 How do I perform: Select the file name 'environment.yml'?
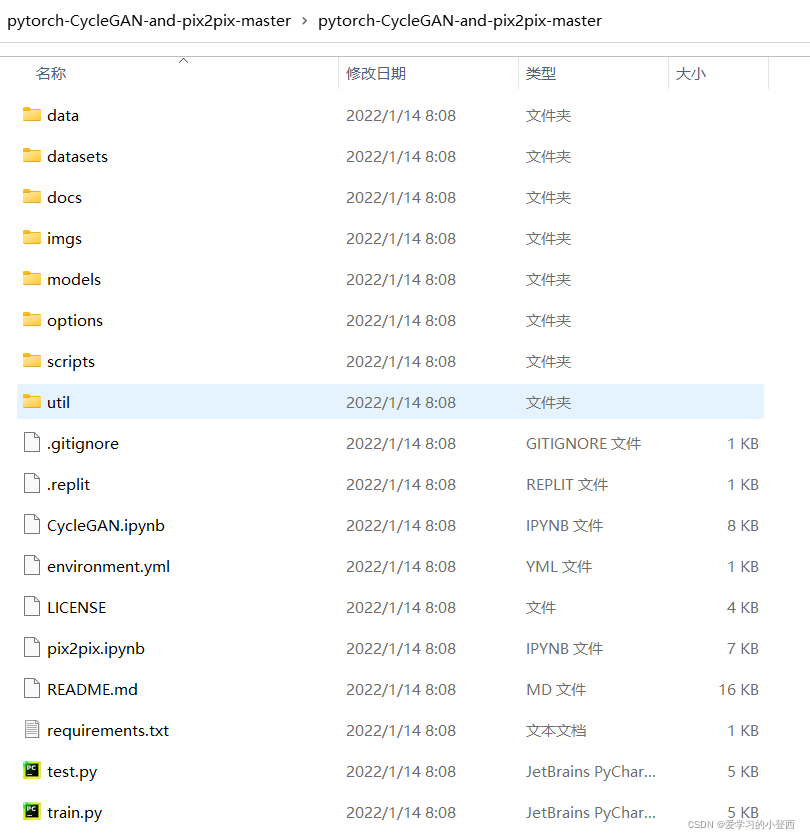pyautogui.click(x=109, y=567)
